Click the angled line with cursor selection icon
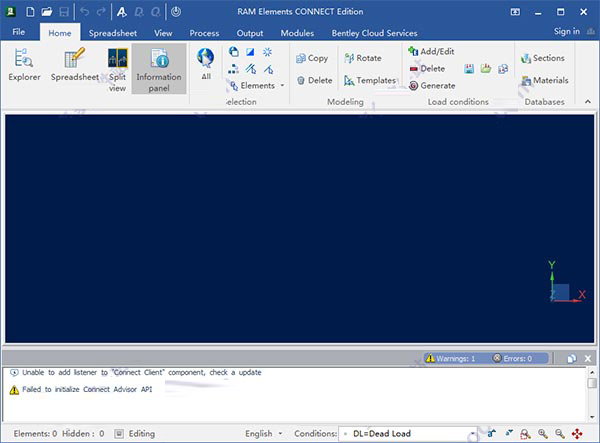 pos(268,69)
